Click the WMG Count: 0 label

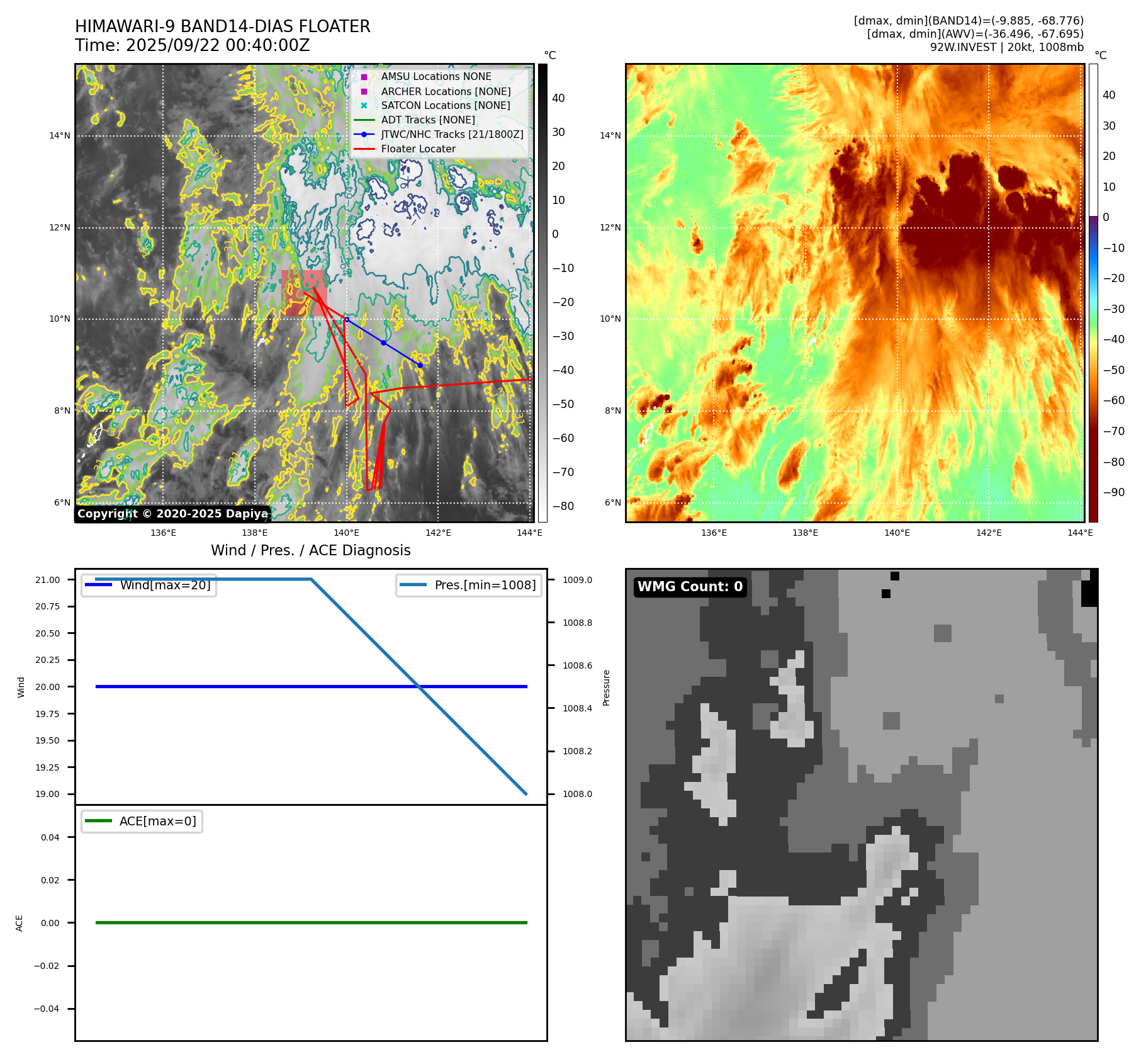click(x=690, y=587)
